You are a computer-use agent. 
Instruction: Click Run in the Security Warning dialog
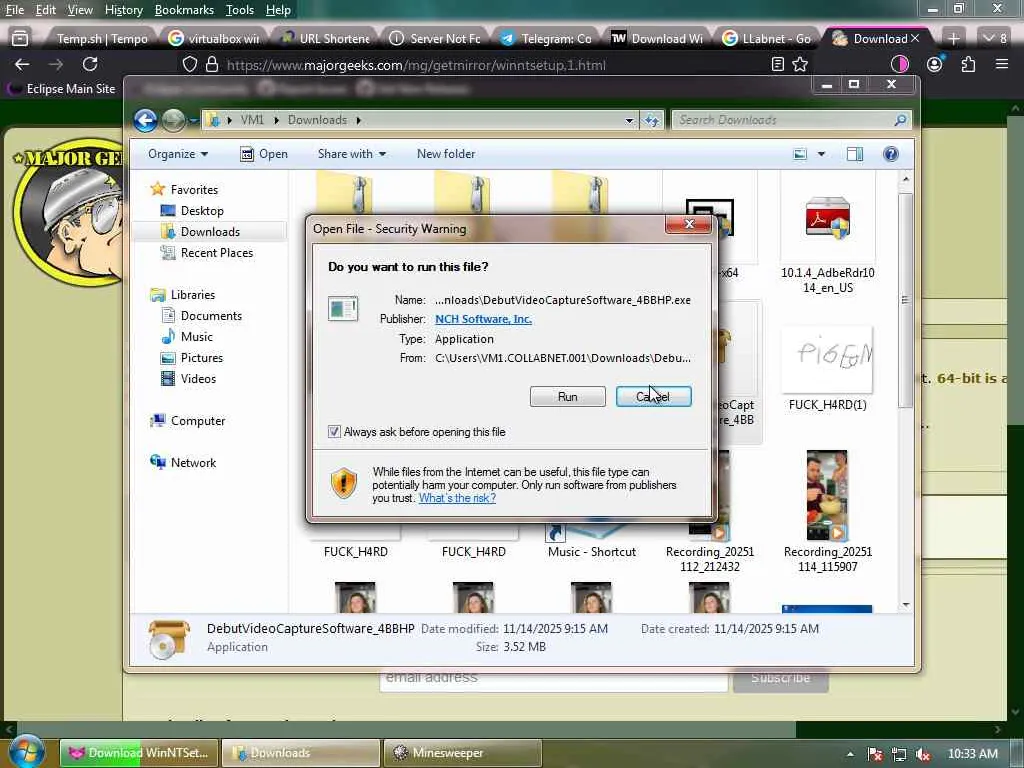(x=568, y=396)
